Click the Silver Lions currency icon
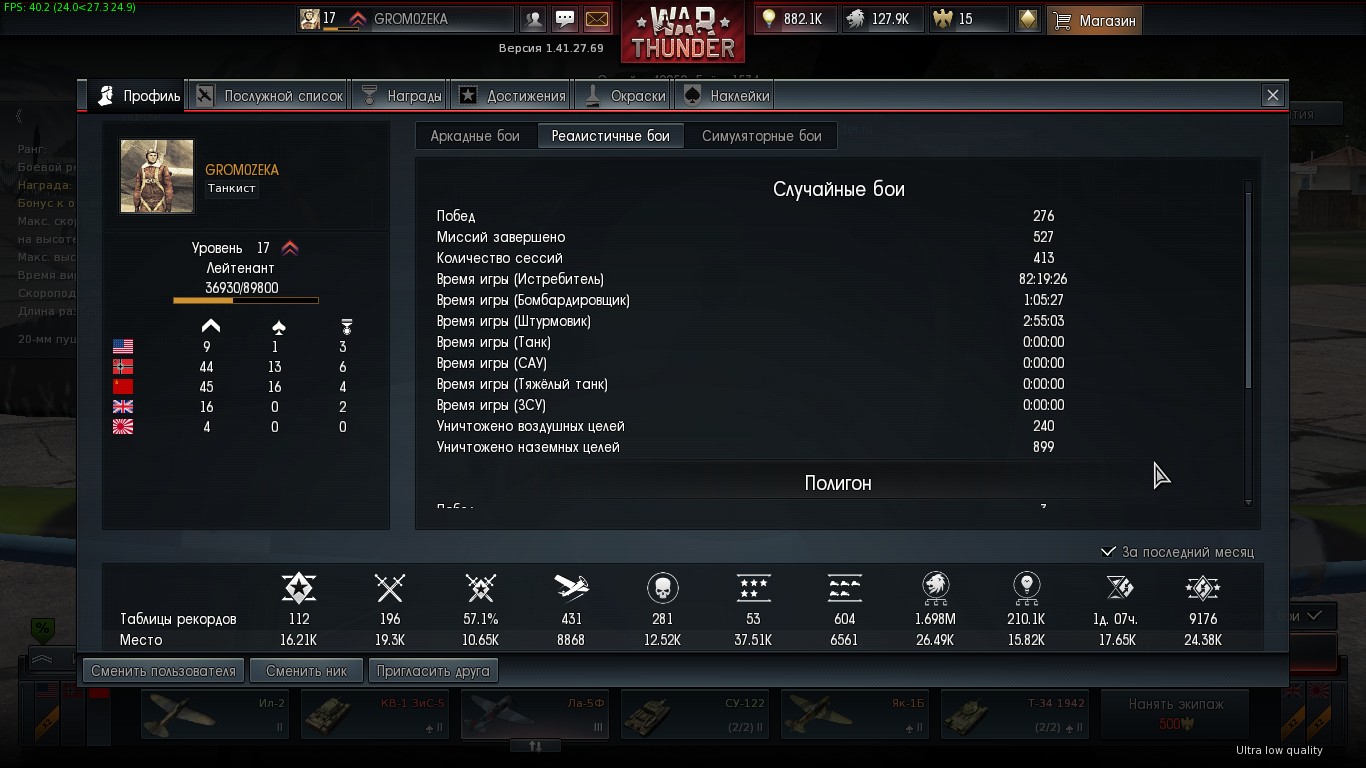The width and height of the screenshot is (1366, 768). point(855,19)
